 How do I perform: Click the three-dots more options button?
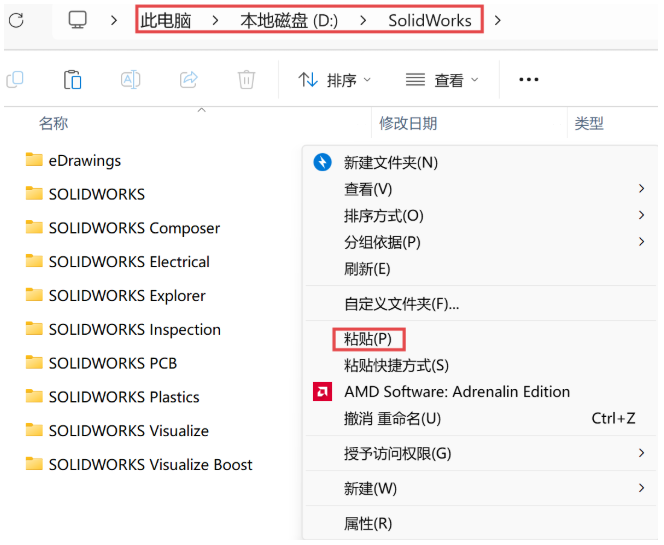529,80
